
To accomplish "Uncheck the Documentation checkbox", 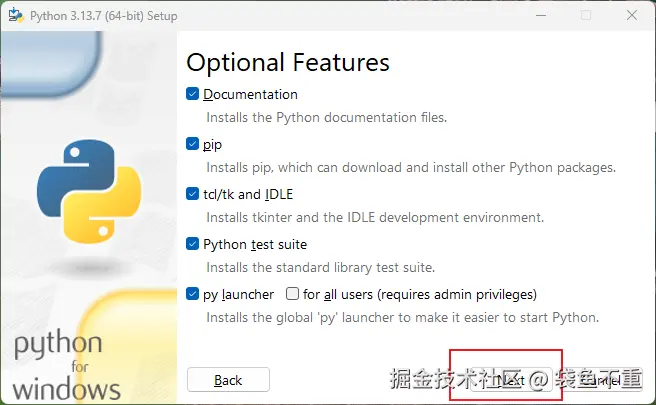I will coord(192,94).
